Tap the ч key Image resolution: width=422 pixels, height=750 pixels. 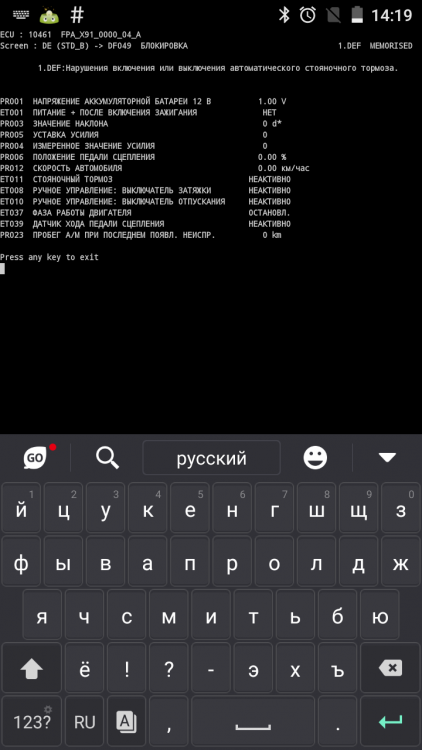point(84,615)
